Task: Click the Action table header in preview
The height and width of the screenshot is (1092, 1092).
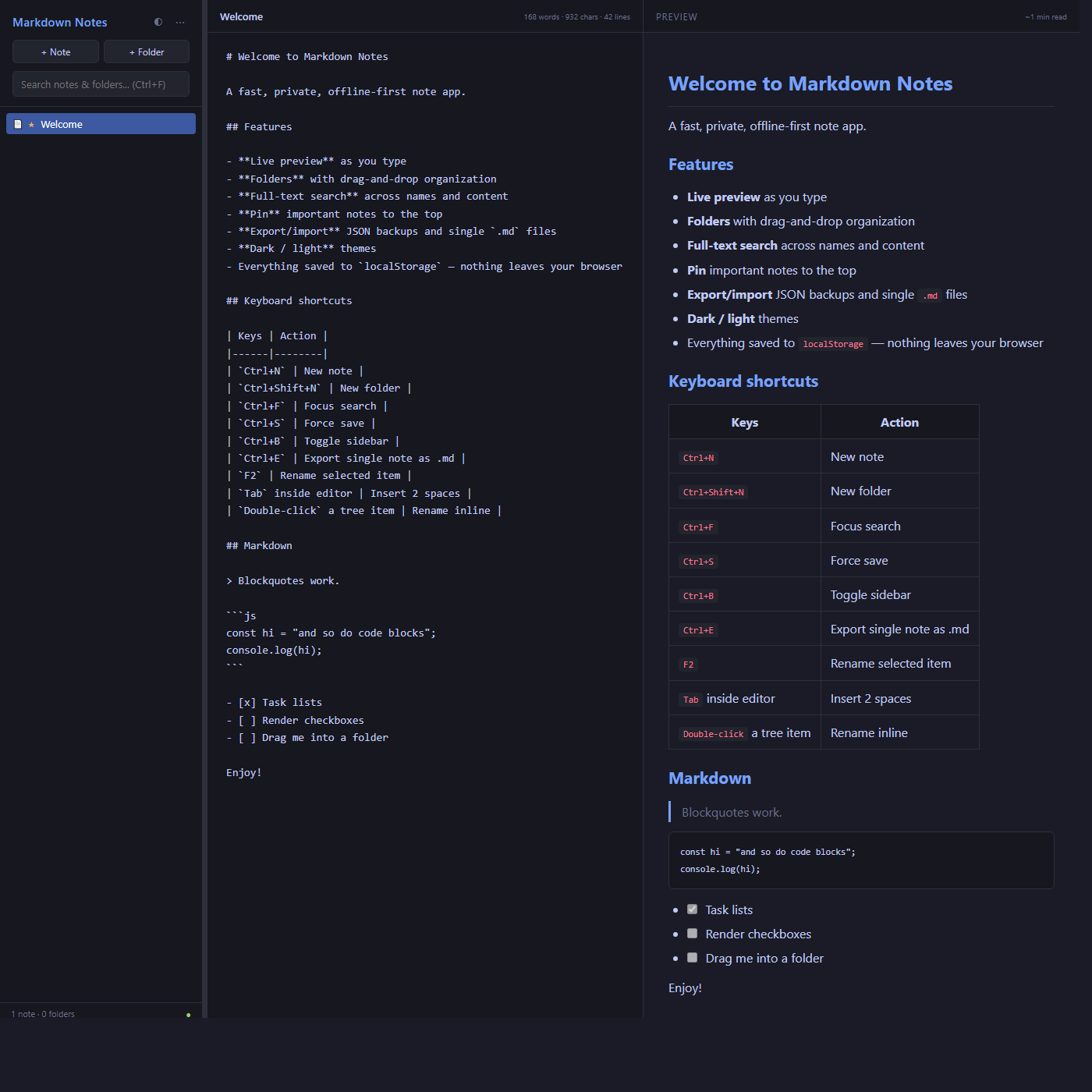Action: pos(899,422)
